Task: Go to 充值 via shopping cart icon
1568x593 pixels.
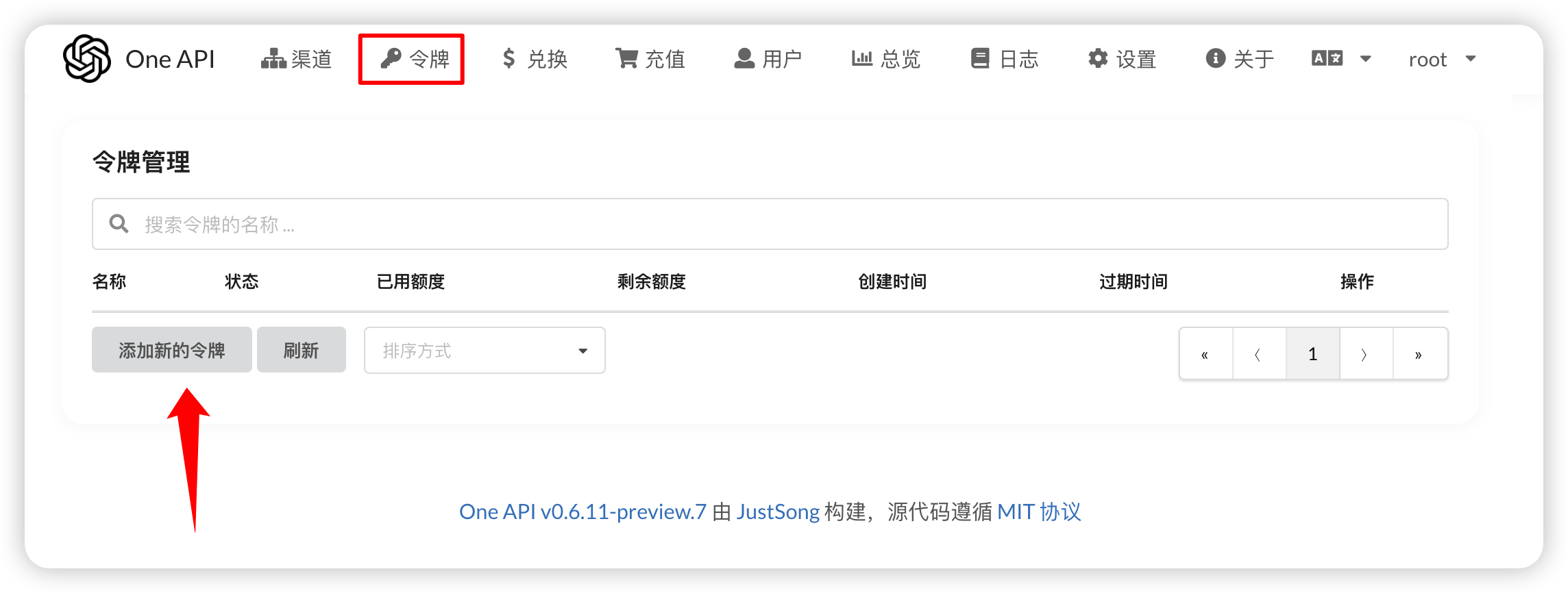Action: click(x=650, y=59)
